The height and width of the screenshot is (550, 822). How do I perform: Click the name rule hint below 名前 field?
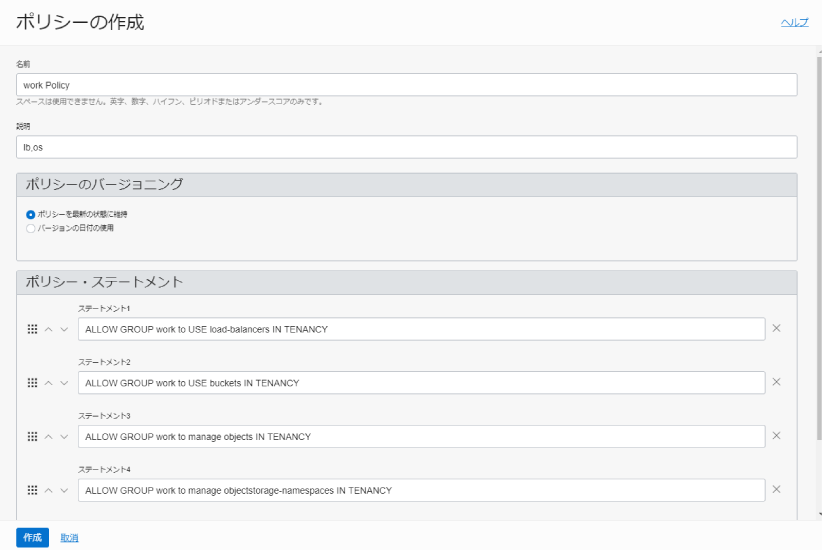(170, 102)
